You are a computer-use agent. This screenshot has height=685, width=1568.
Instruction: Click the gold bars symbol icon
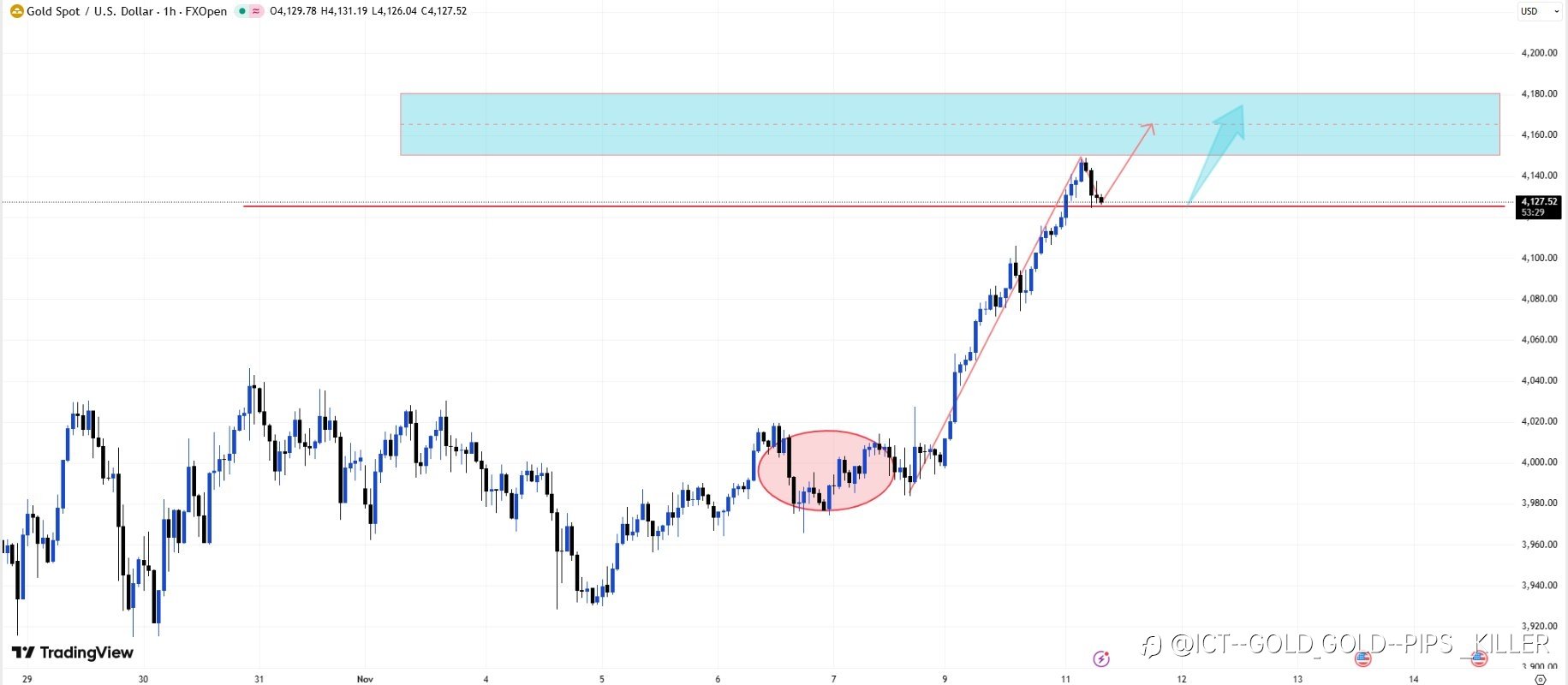[x=17, y=11]
